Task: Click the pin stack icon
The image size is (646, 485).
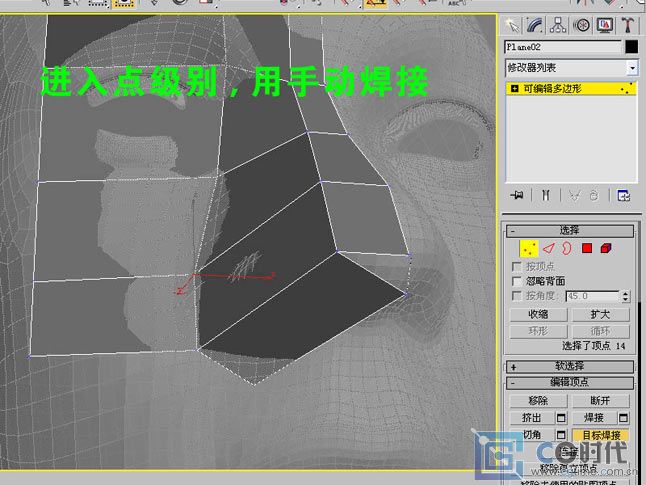Action: click(x=516, y=195)
